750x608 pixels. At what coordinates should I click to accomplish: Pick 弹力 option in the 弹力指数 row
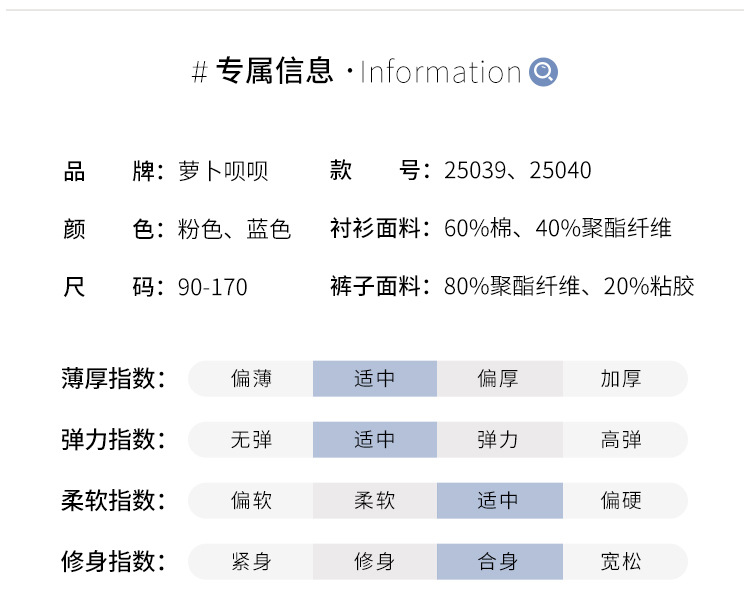[x=498, y=440]
